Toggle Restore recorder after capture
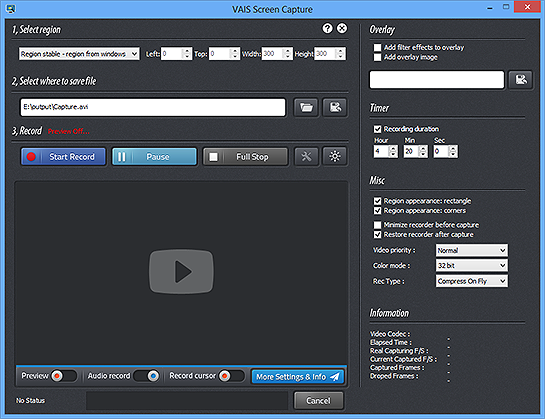This screenshot has width=545, height=419. (x=377, y=234)
